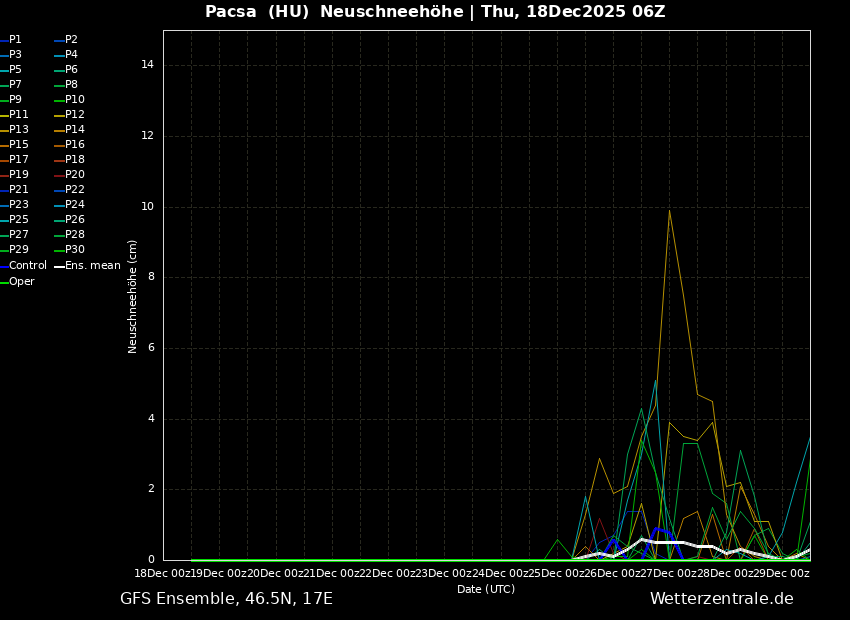This screenshot has height=620, width=850.
Task: Select the P25 legend entry
Action: pyautogui.click(x=19, y=220)
